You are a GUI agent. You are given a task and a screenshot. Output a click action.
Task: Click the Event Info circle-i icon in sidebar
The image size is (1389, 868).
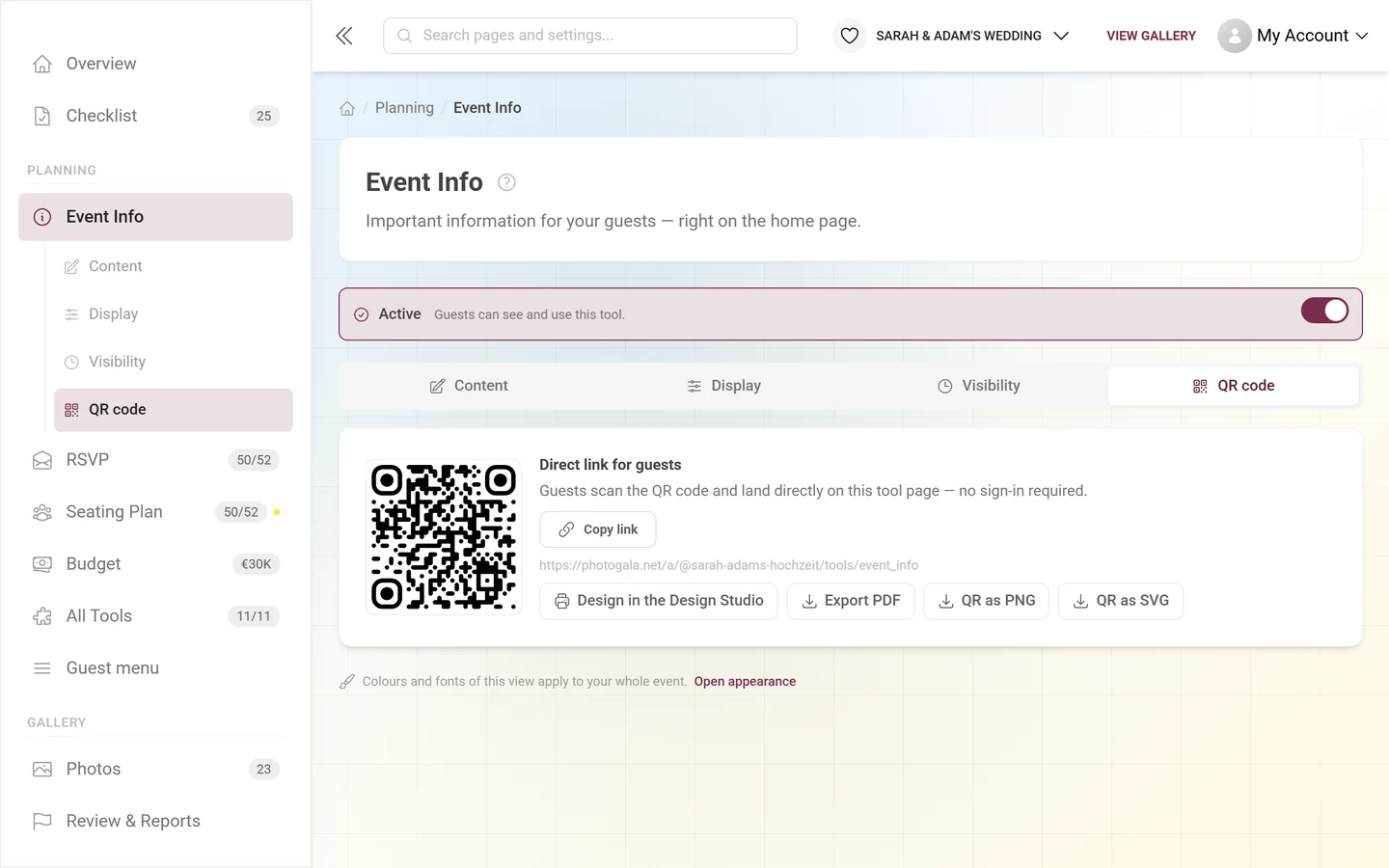[42, 217]
